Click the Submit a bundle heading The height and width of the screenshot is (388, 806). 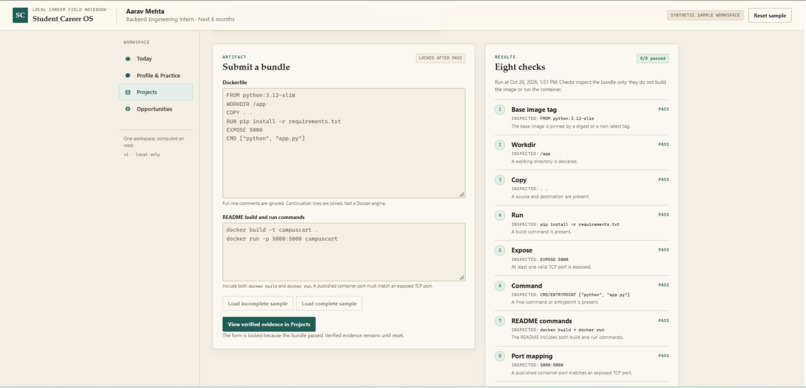click(256, 67)
